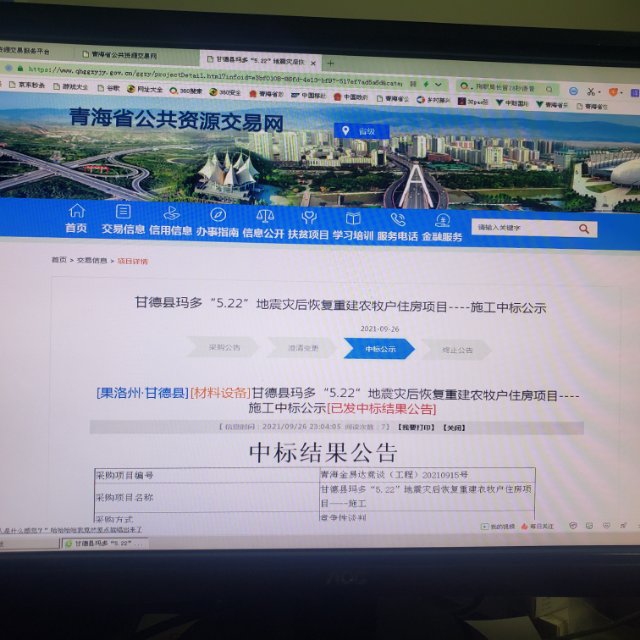Open the 谷歌 bookmark
The height and width of the screenshot is (640, 640).
[109, 88]
